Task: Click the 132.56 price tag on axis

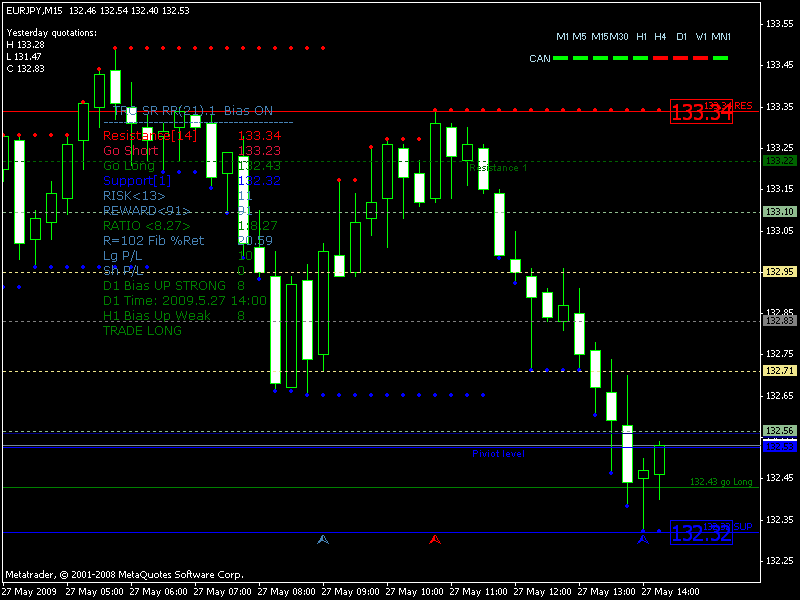Action: click(780, 431)
